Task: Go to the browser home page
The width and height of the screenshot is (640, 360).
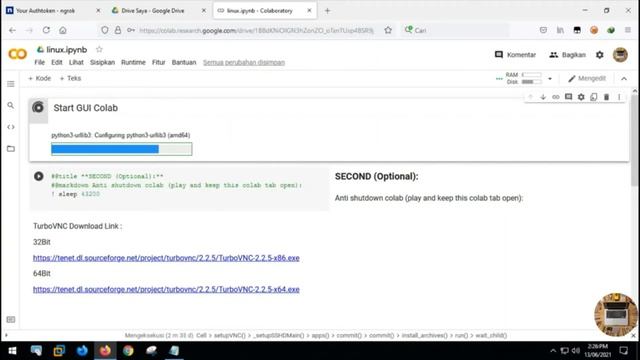Action: pos(63,30)
